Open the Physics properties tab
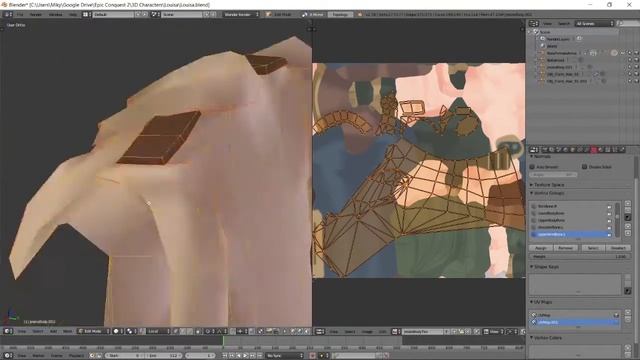The image size is (640, 360). [x=622, y=150]
